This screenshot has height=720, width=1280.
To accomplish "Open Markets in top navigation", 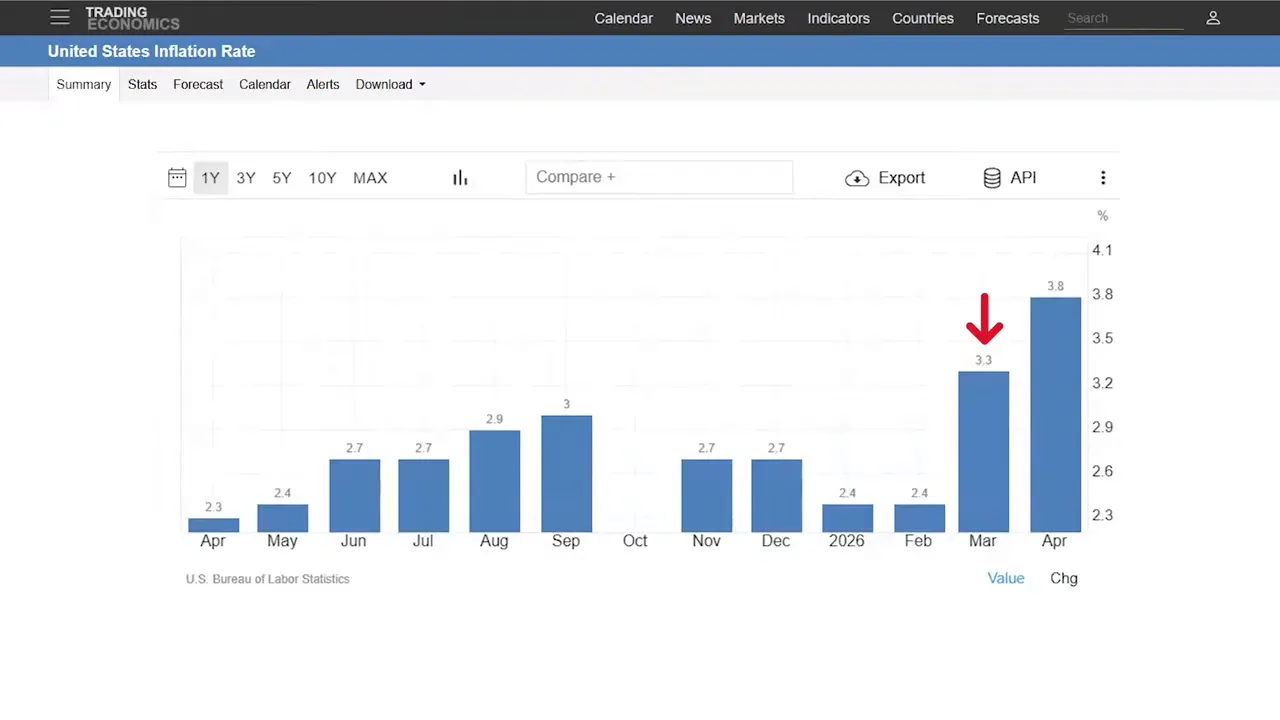I will 759,18.
